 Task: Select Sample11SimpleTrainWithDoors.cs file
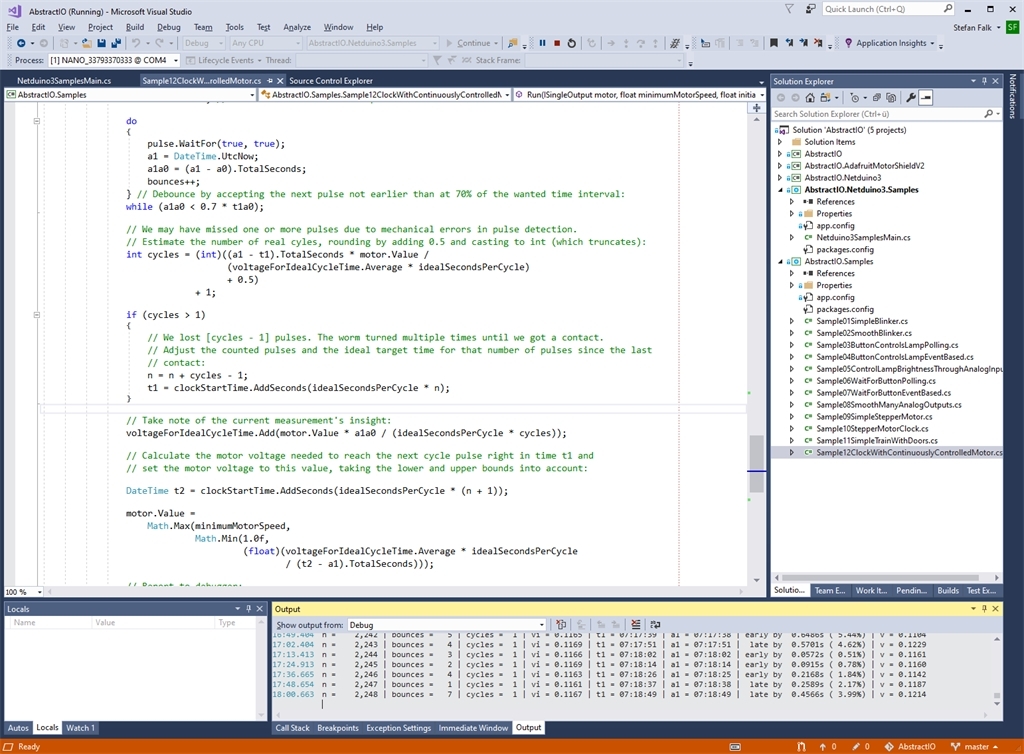pos(876,441)
